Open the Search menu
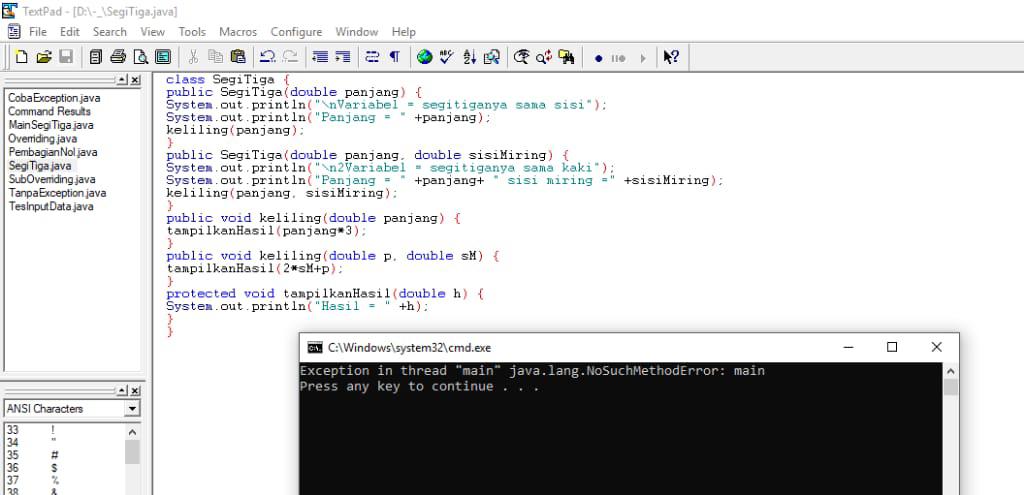The width and height of the screenshot is (1024, 495). (110, 31)
